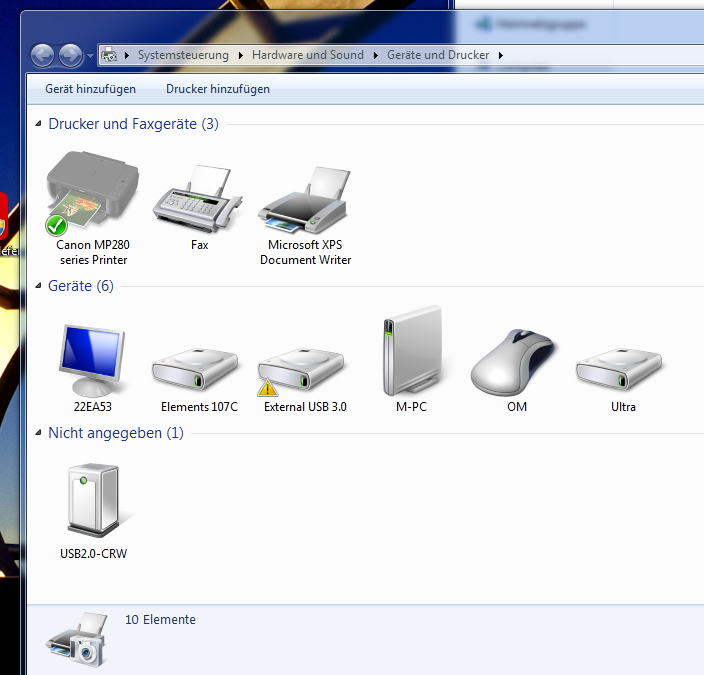The image size is (704, 675).
Task: Click the Geräte und Drucker breadcrumb
Action: pyautogui.click(x=438, y=55)
